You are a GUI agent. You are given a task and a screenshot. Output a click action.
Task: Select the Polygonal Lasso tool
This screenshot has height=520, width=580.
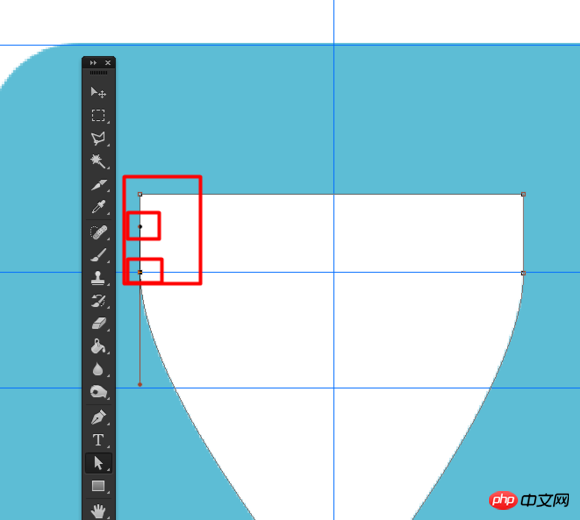pos(98,138)
